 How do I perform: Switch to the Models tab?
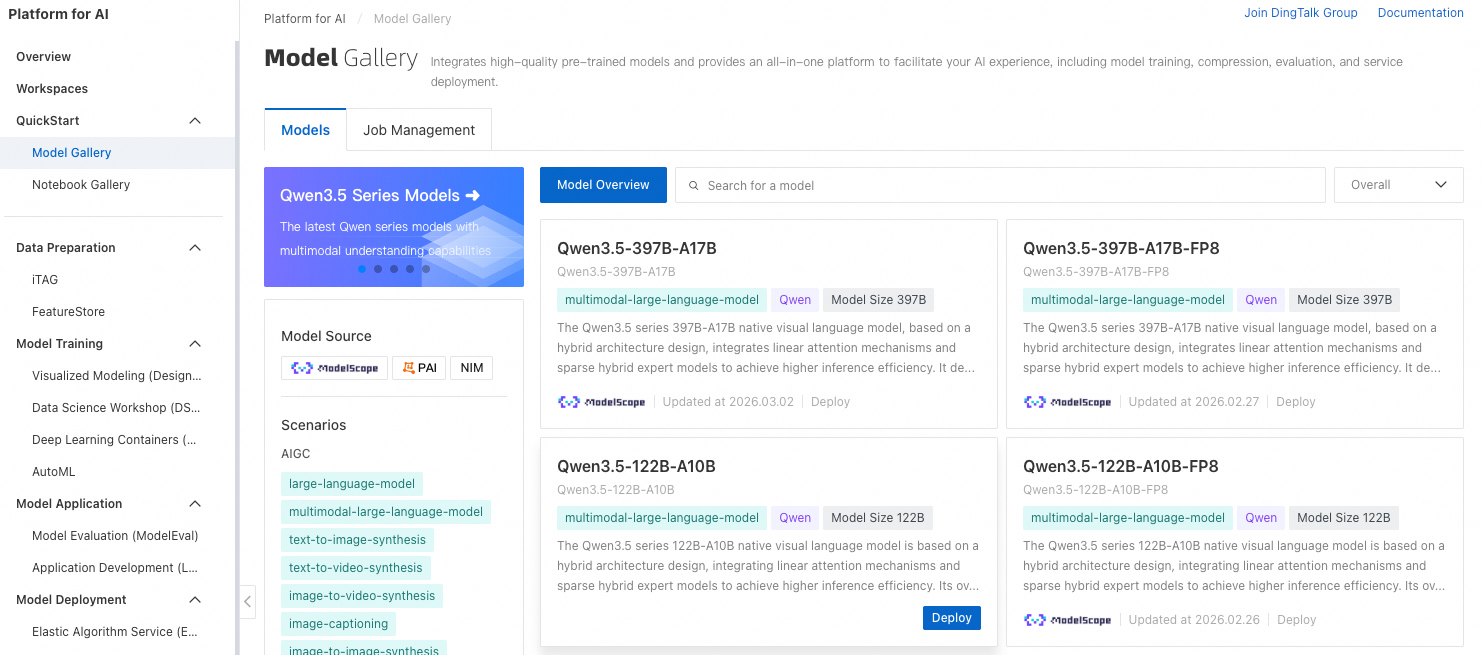(x=305, y=130)
